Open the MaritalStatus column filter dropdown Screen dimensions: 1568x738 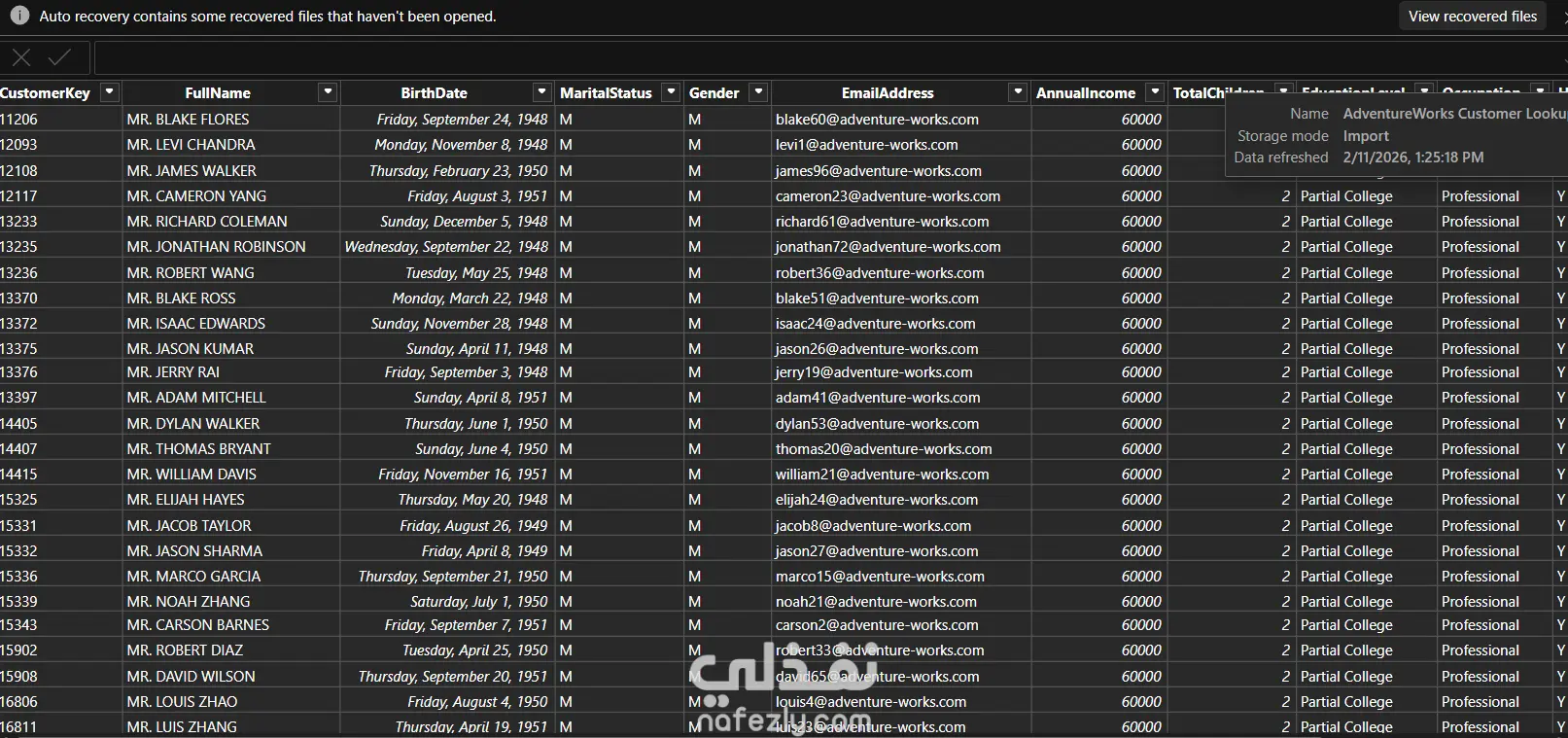pyautogui.click(x=671, y=92)
